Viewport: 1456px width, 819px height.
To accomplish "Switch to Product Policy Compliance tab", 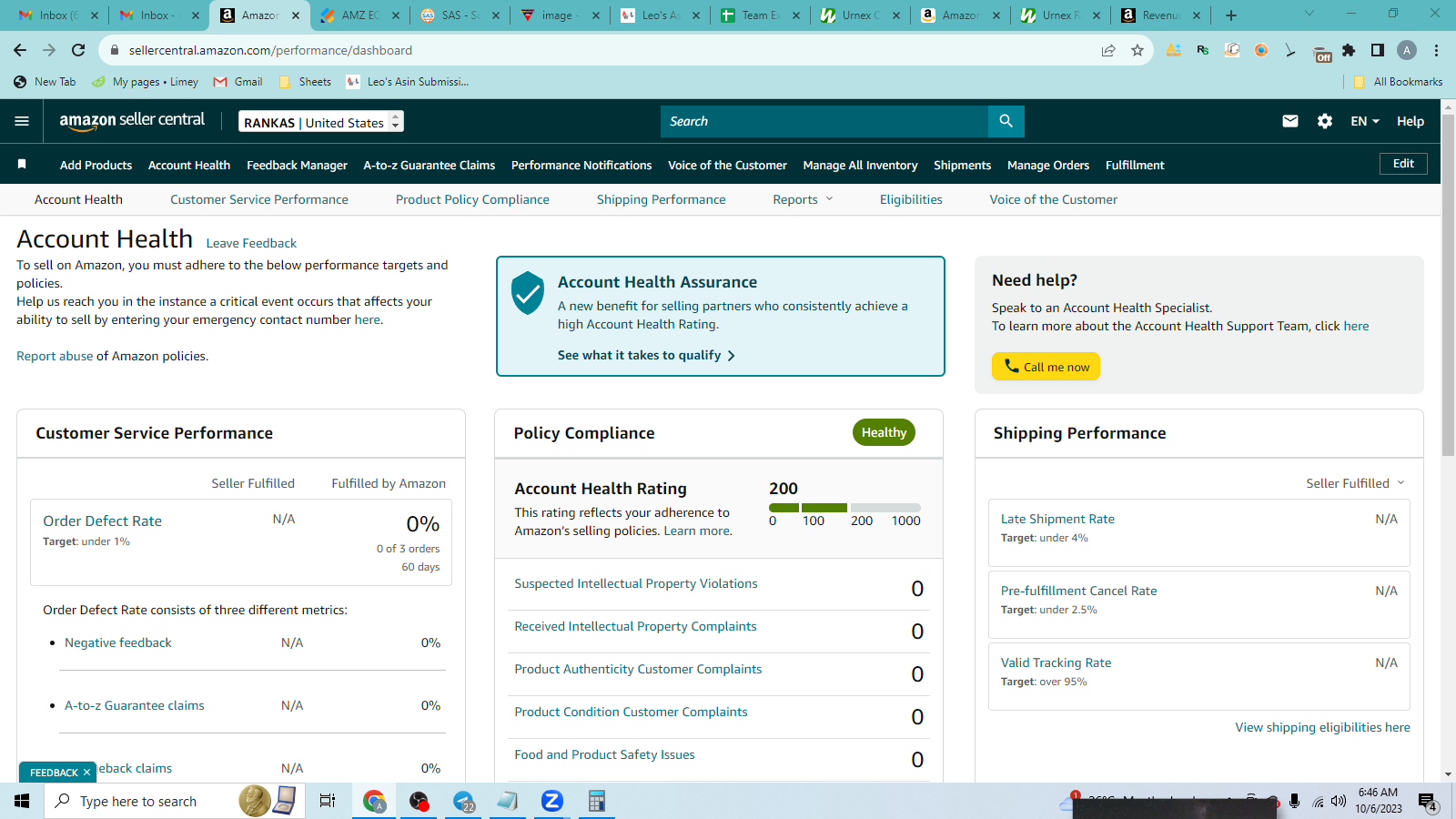I will pos(472,199).
